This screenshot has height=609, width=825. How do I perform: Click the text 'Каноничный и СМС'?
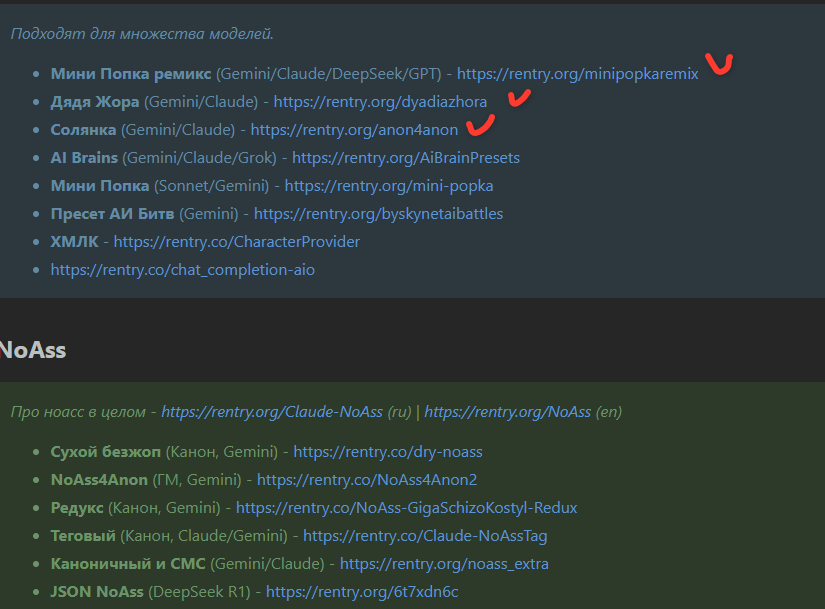tap(128, 564)
